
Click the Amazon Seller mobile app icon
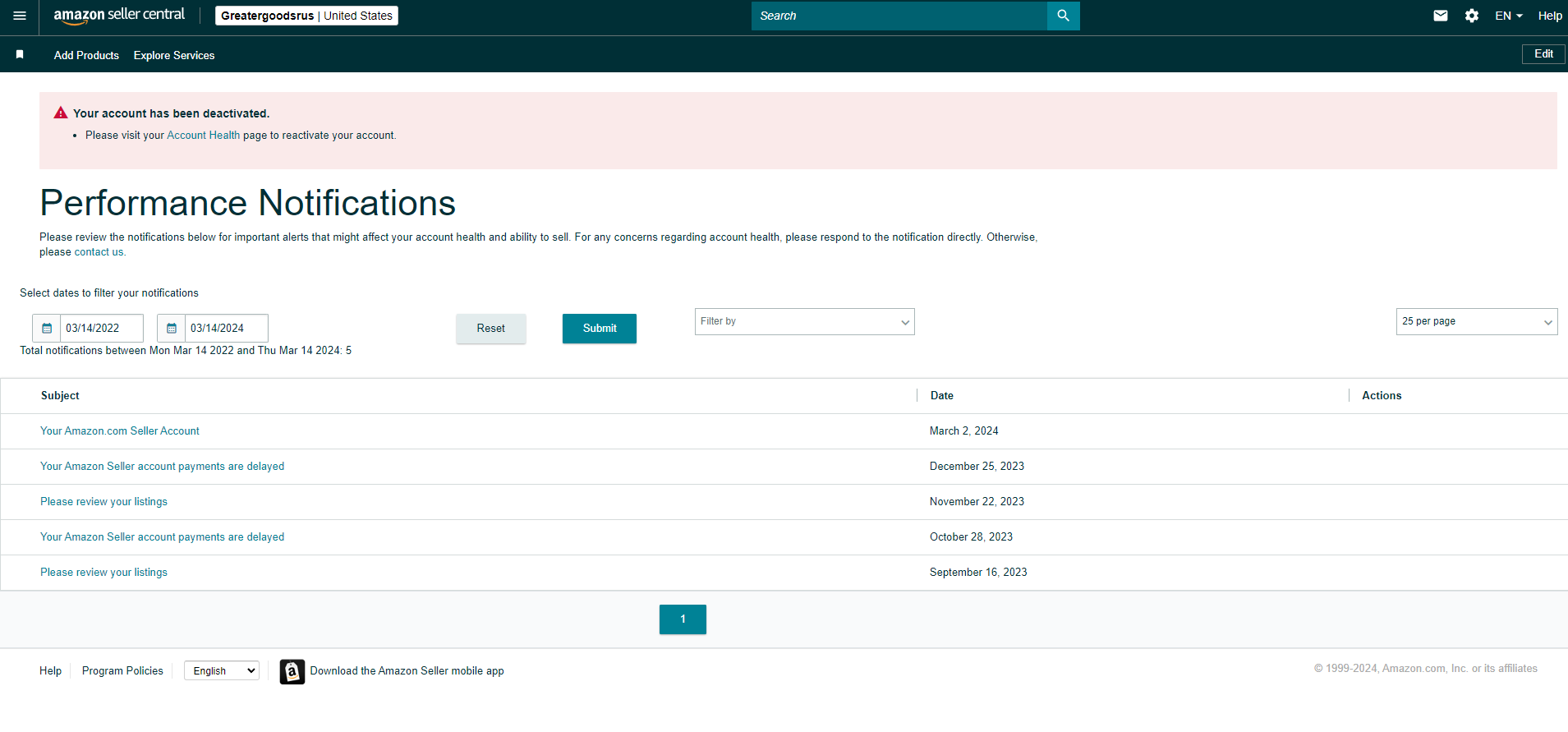pos(292,671)
